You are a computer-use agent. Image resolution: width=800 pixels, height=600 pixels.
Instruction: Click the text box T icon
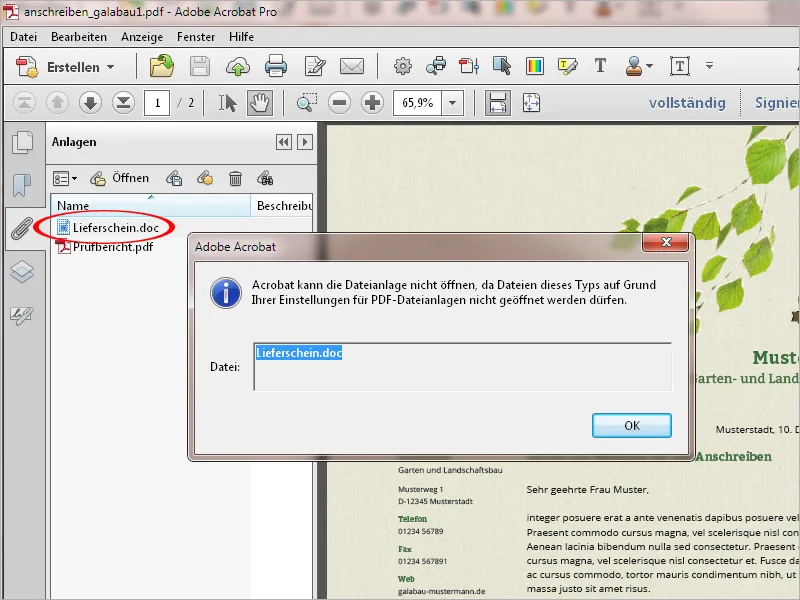pyautogui.click(x=680, y=66)
